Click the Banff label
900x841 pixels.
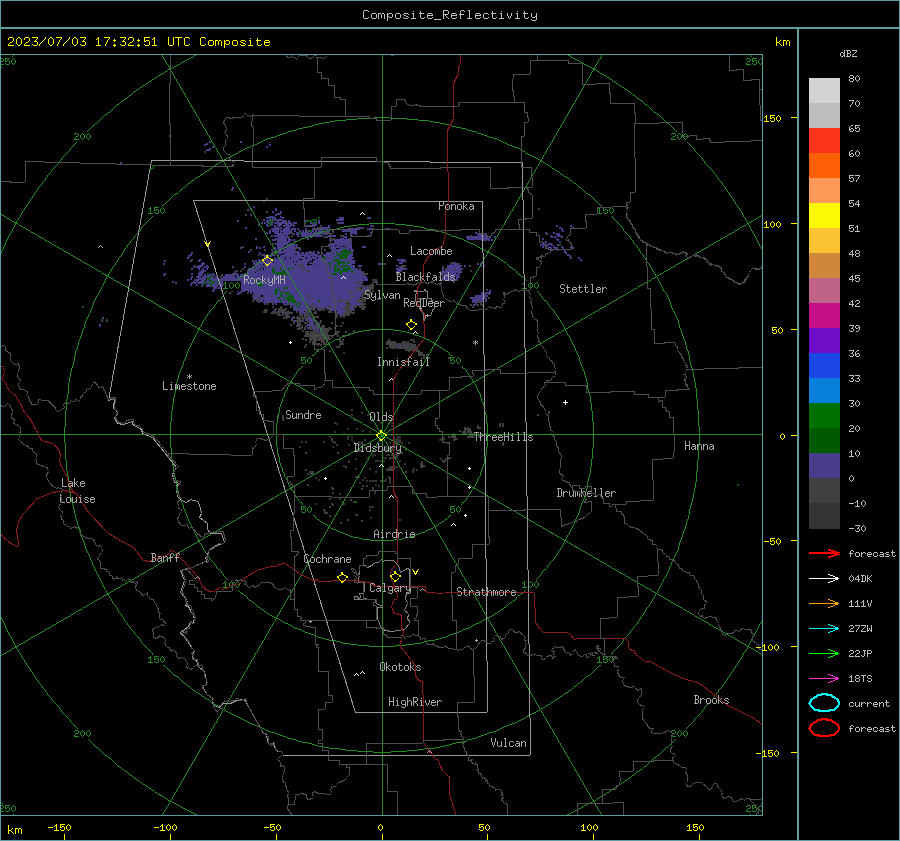[x=165, y=557]
